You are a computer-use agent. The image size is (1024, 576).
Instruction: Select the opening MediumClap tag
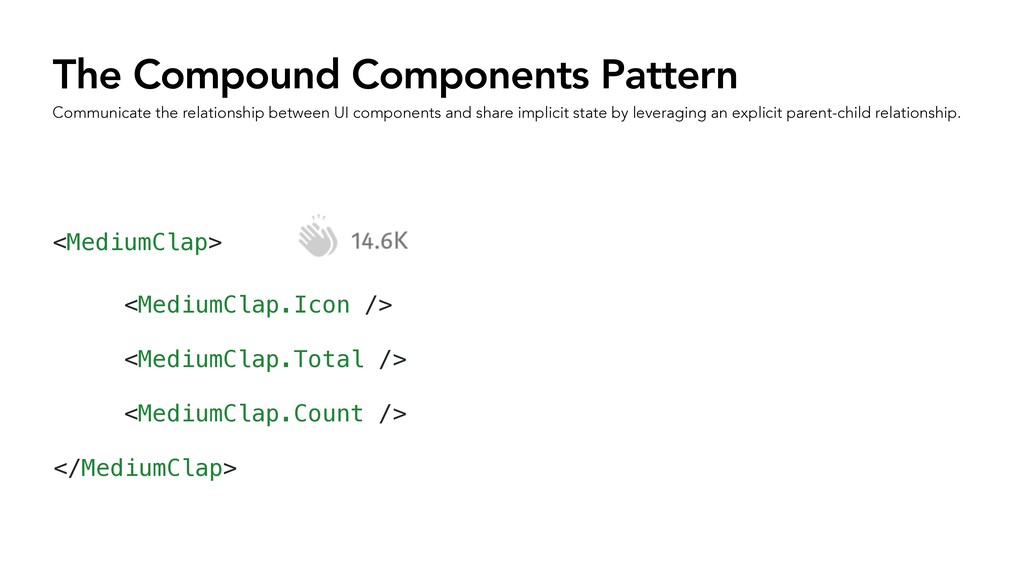[137, 242]
